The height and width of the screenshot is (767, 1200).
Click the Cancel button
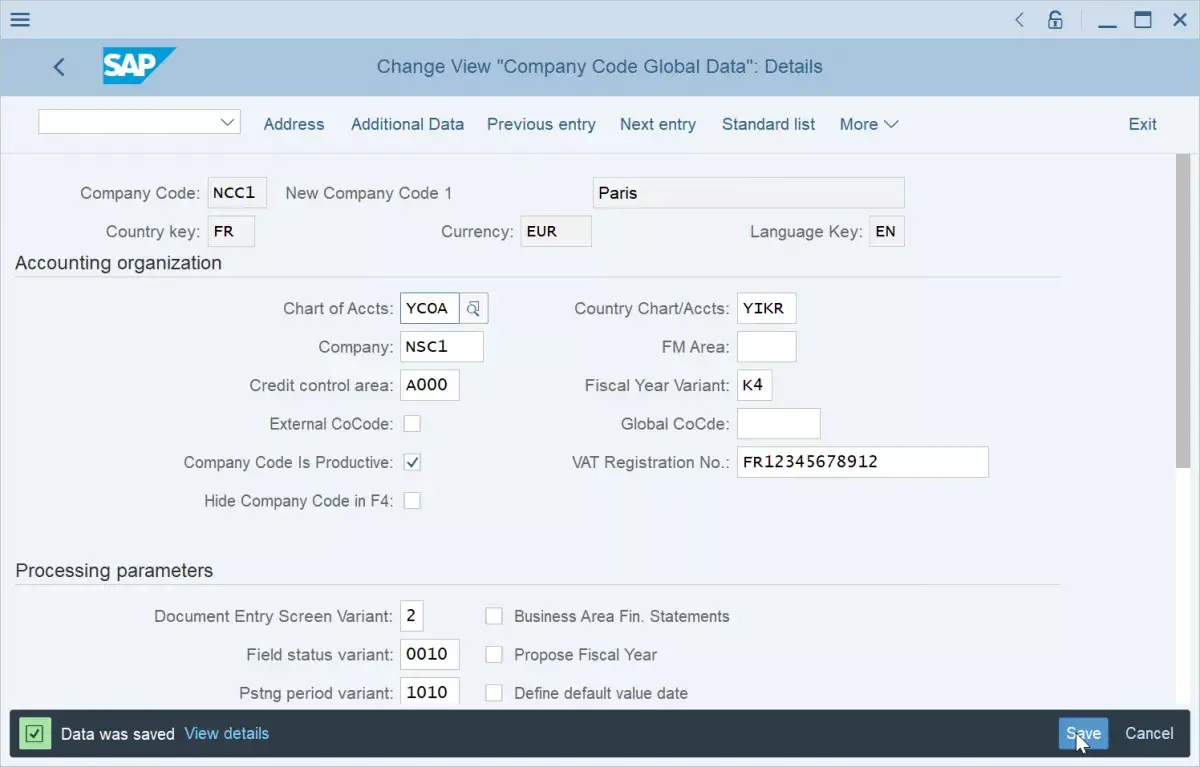1149,733
